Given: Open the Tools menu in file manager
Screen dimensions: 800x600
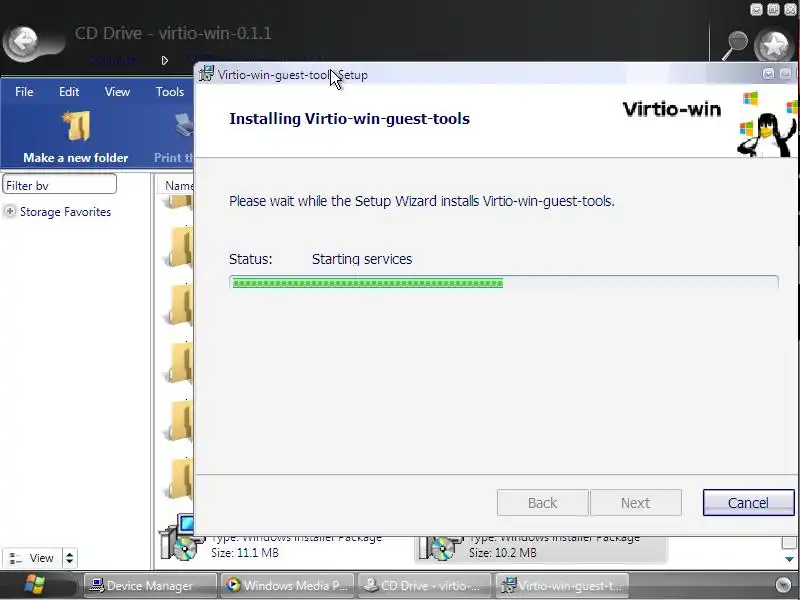Looking at the screenshot, I should pos(170,92).
